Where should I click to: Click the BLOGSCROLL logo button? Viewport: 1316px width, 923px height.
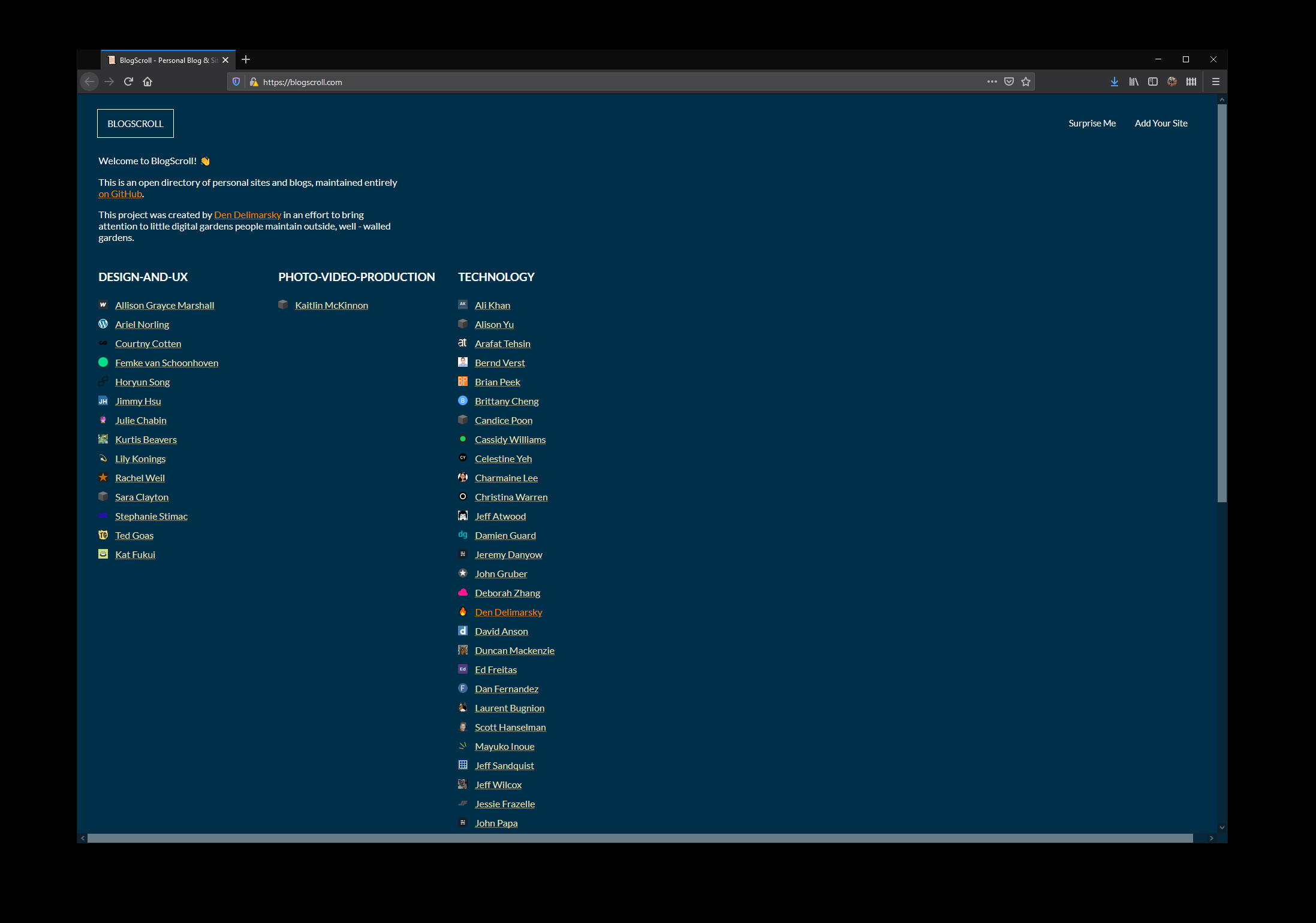click(x=135, y=123)
